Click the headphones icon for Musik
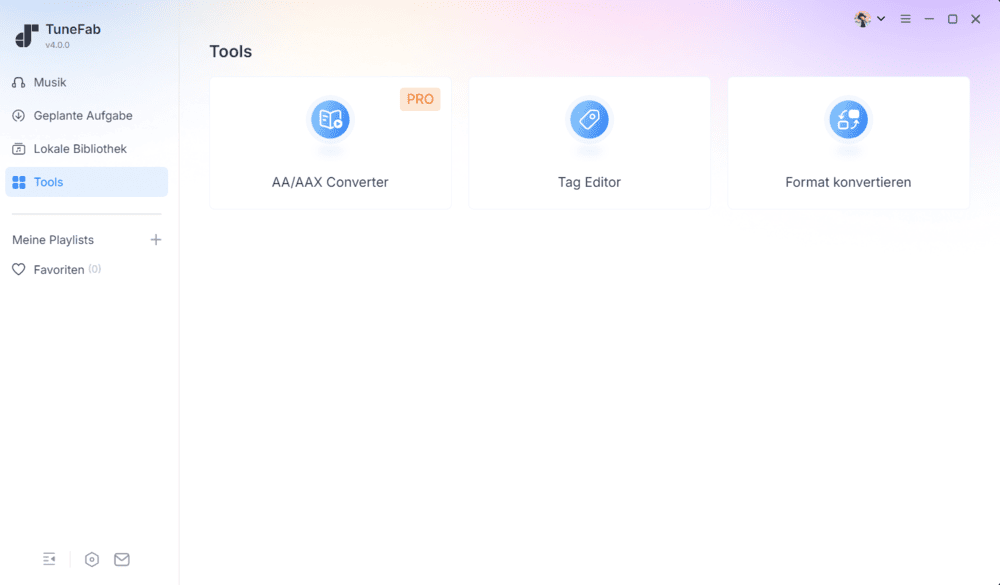 coord(18,82)
